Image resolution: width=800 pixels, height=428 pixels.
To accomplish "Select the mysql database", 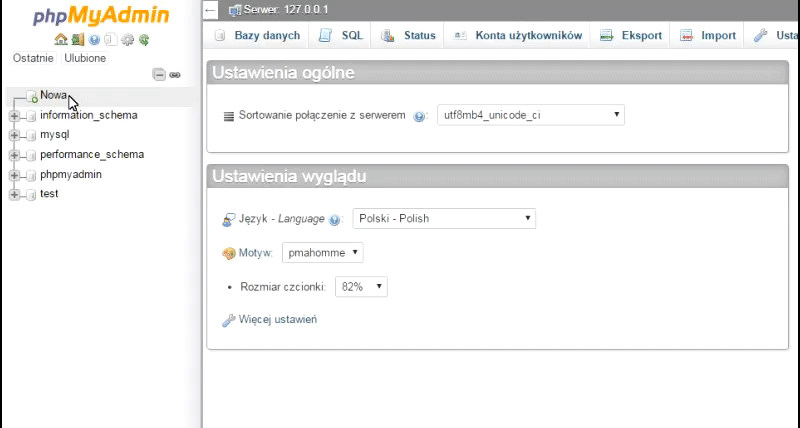I will [55, 135].
